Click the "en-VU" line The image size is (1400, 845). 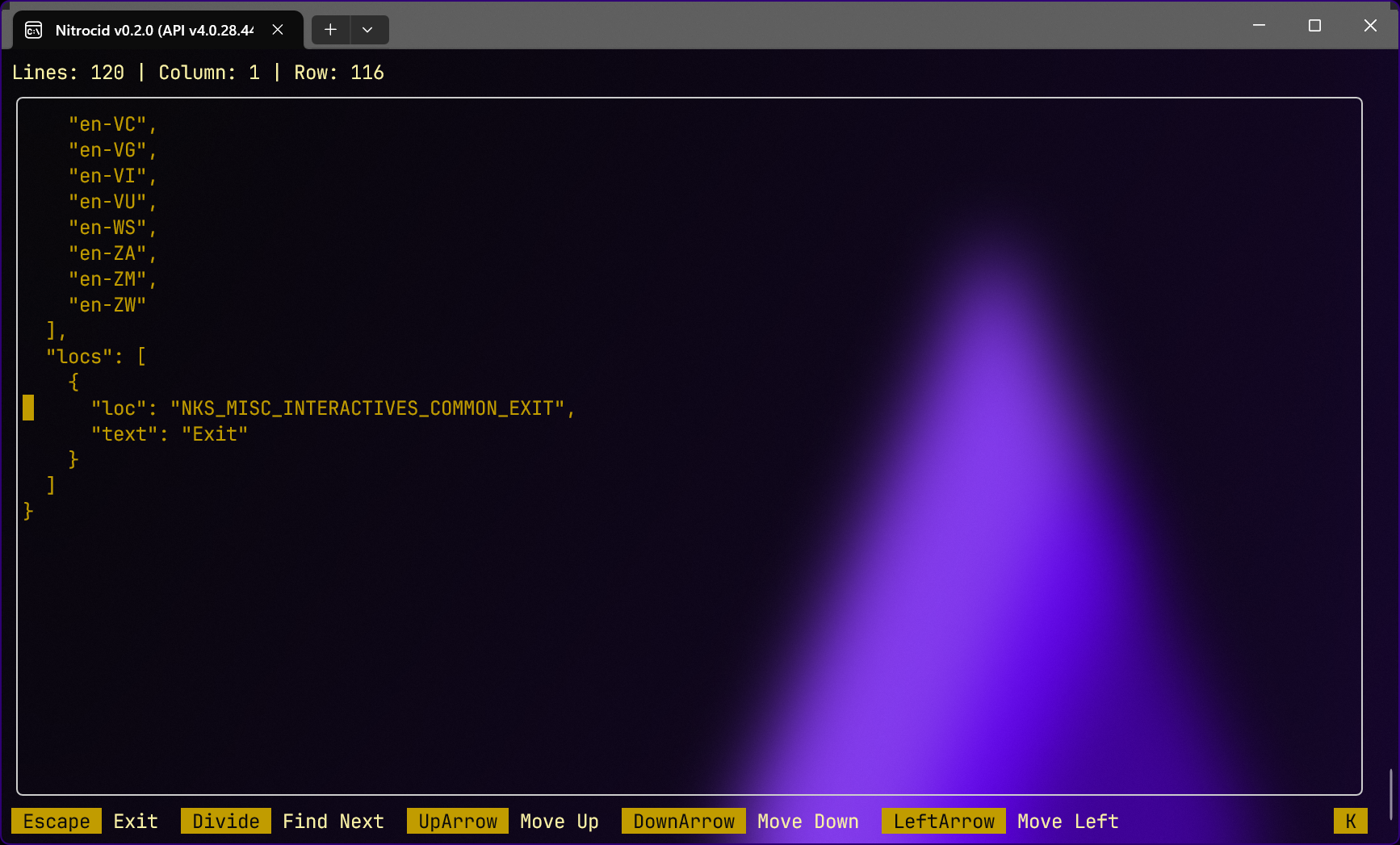coord(113,202)
